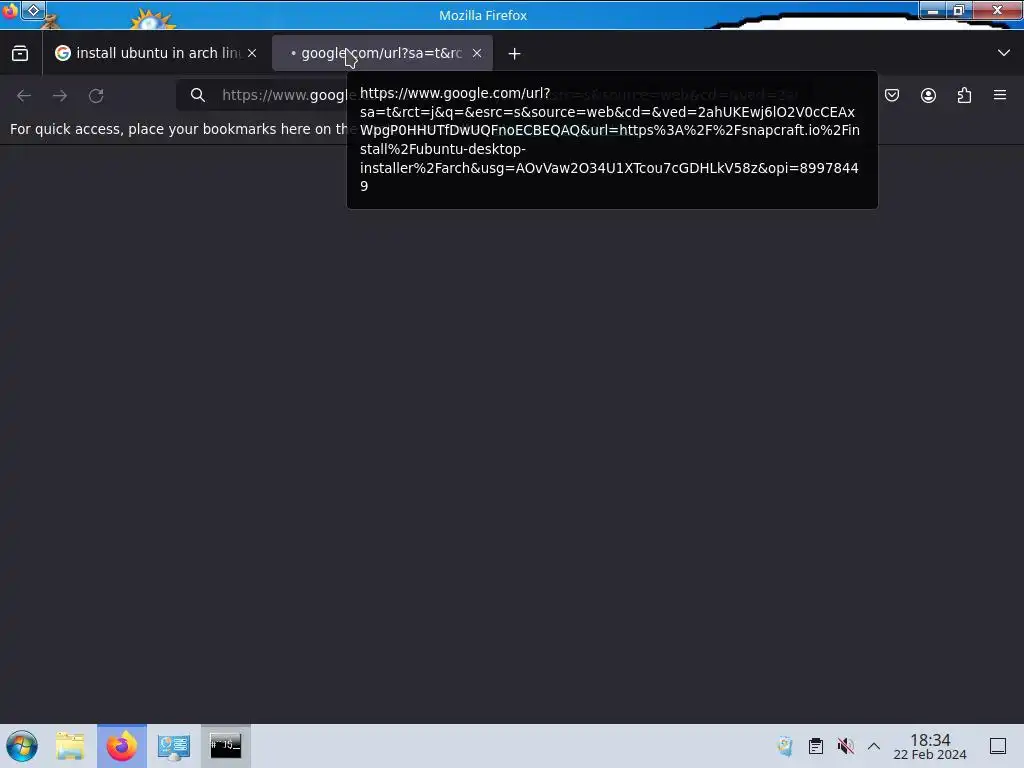Switch to 'install ubuntu in arch' tab
Image resolution: width=1024 pixels, height=768 pixels.
(x=157, y=54)
